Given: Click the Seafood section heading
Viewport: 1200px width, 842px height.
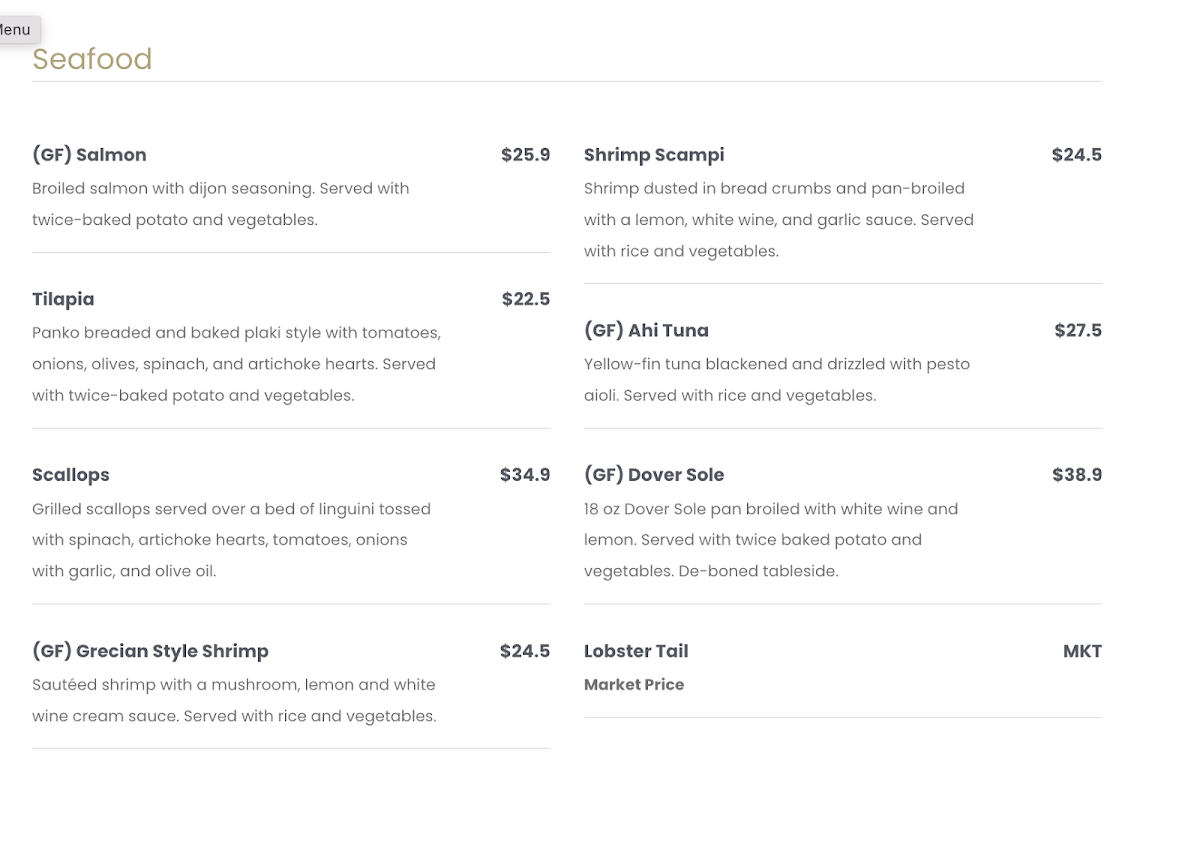Looking at the screenshot, I should [92, 59].
